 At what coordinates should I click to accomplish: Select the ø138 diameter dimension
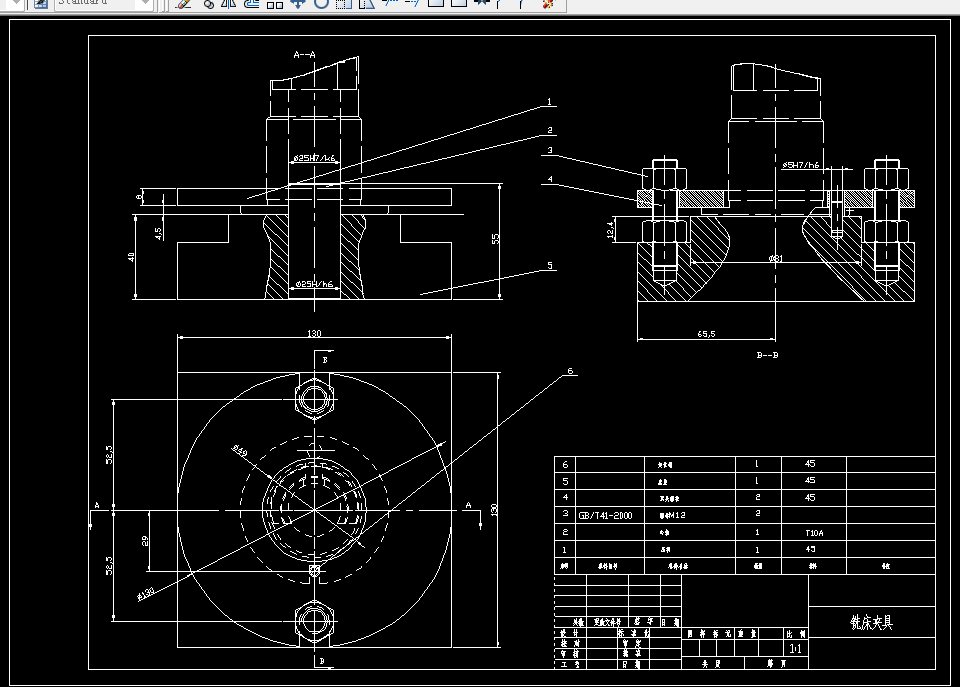click(x=146, y=594)
